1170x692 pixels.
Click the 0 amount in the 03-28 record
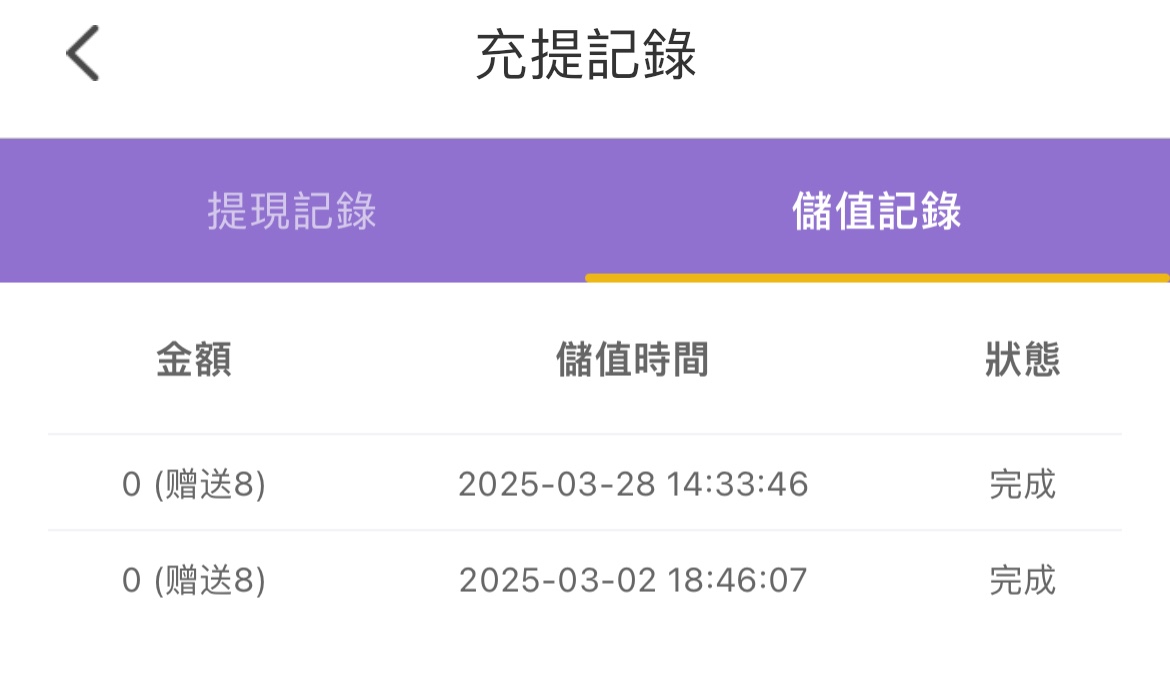click(x=131, y=485)
